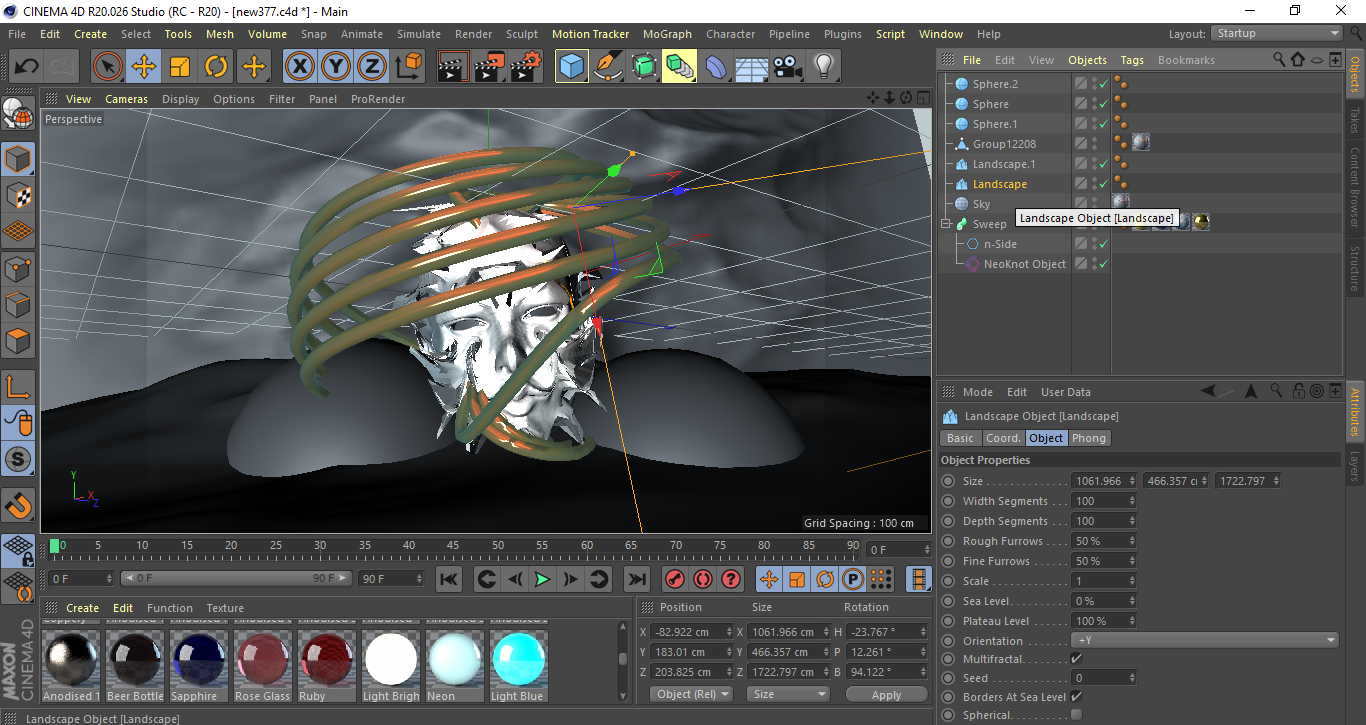Toggle Borders At Sea Level checkbox
Image resolution: width=1366 pixels, height=725 pixels.
click(x=1076, y=697)
